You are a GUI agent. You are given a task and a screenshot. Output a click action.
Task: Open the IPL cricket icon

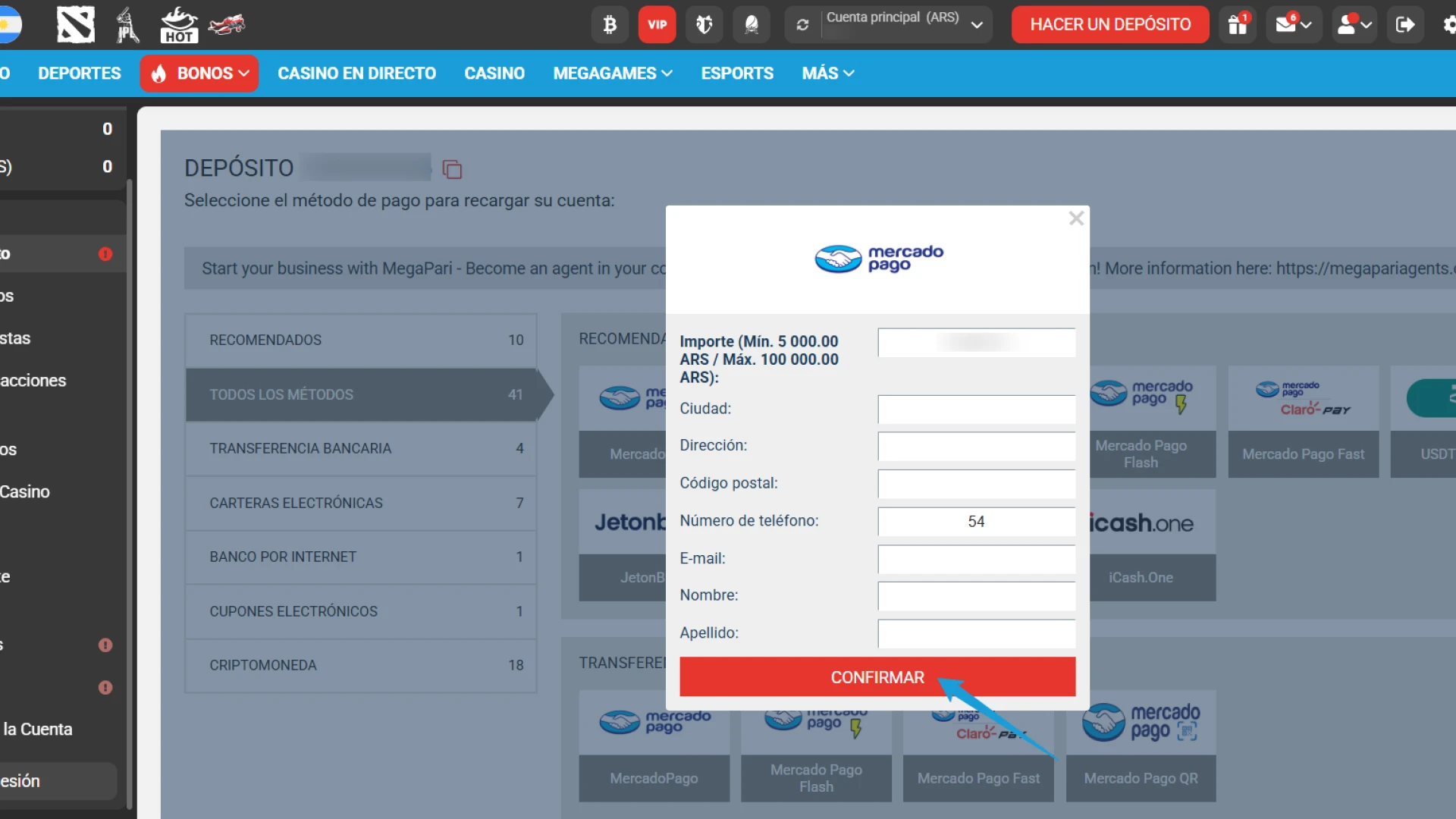click(x=127, y=24)
